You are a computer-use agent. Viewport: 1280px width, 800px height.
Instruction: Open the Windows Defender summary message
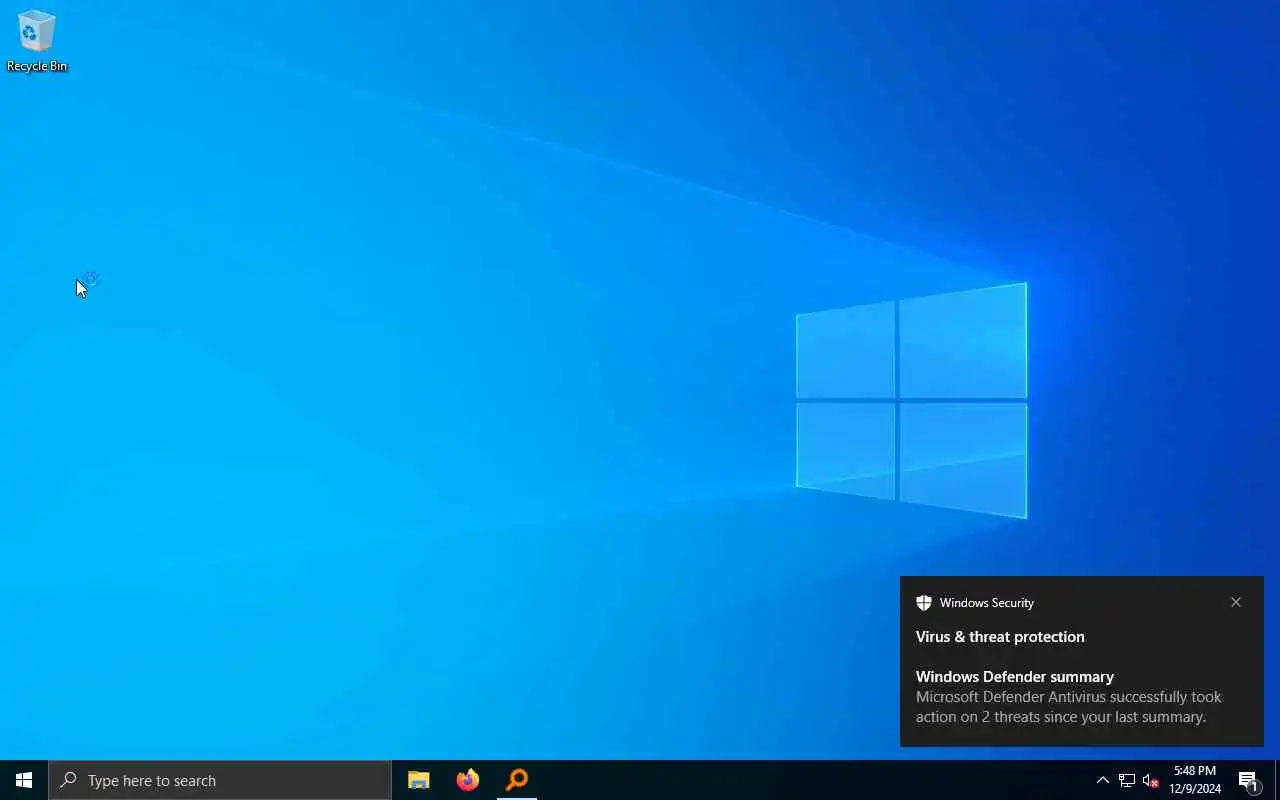point(1068,697)
